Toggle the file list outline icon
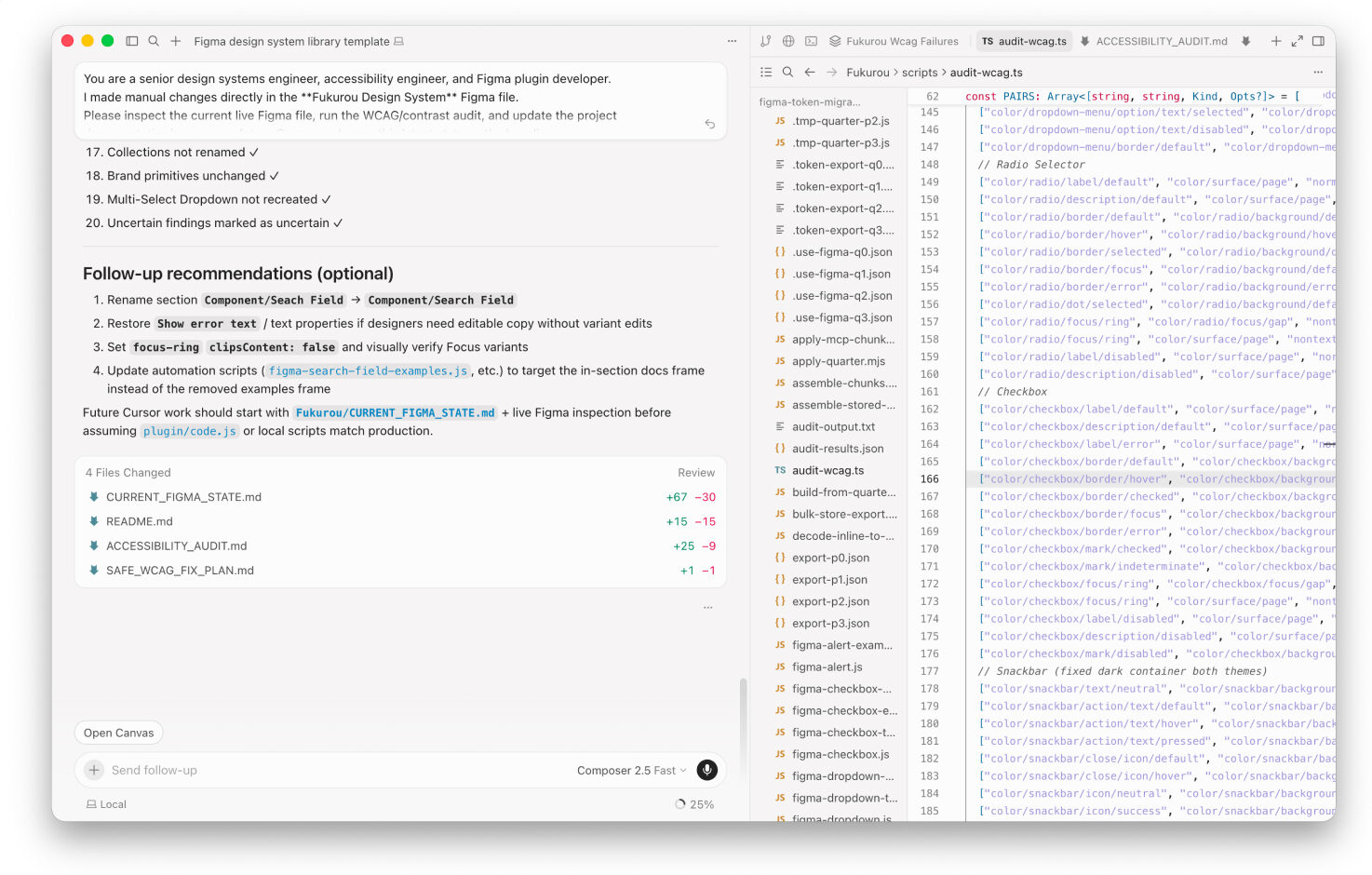 click(766, 72)
